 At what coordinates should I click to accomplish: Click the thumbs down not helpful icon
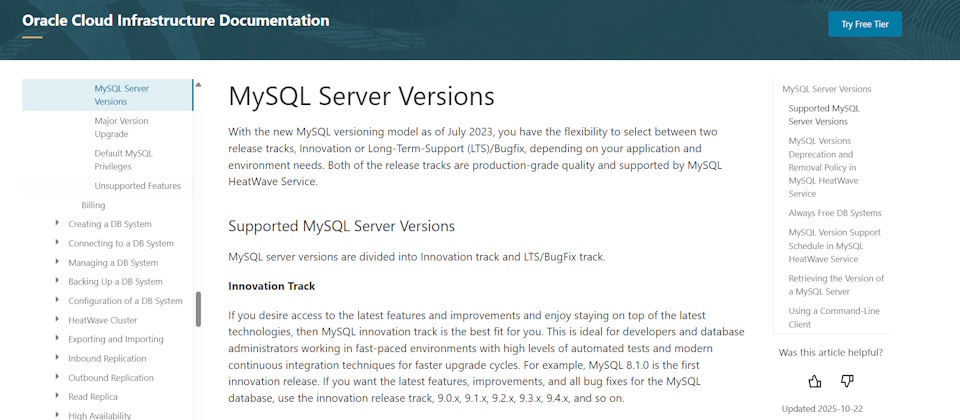pyautogui.click(x=847, y=381)
